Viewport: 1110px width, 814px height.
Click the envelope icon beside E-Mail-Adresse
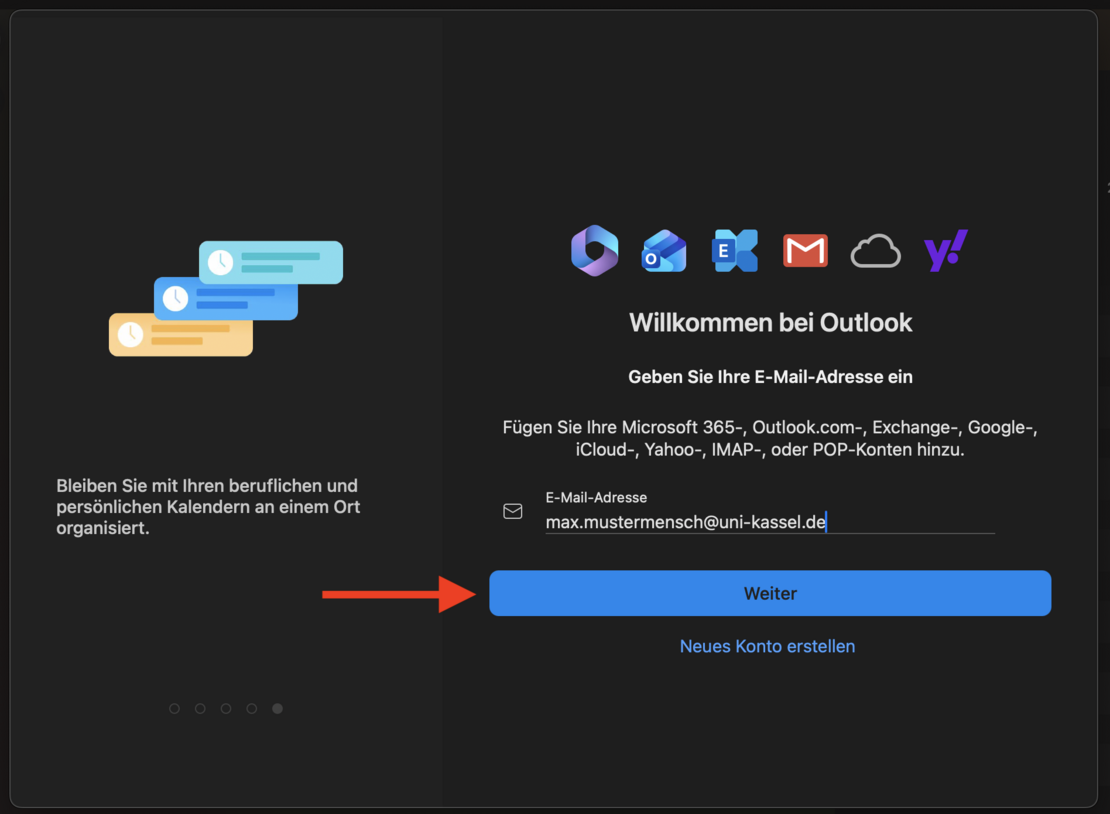click(x=513, y=511)
